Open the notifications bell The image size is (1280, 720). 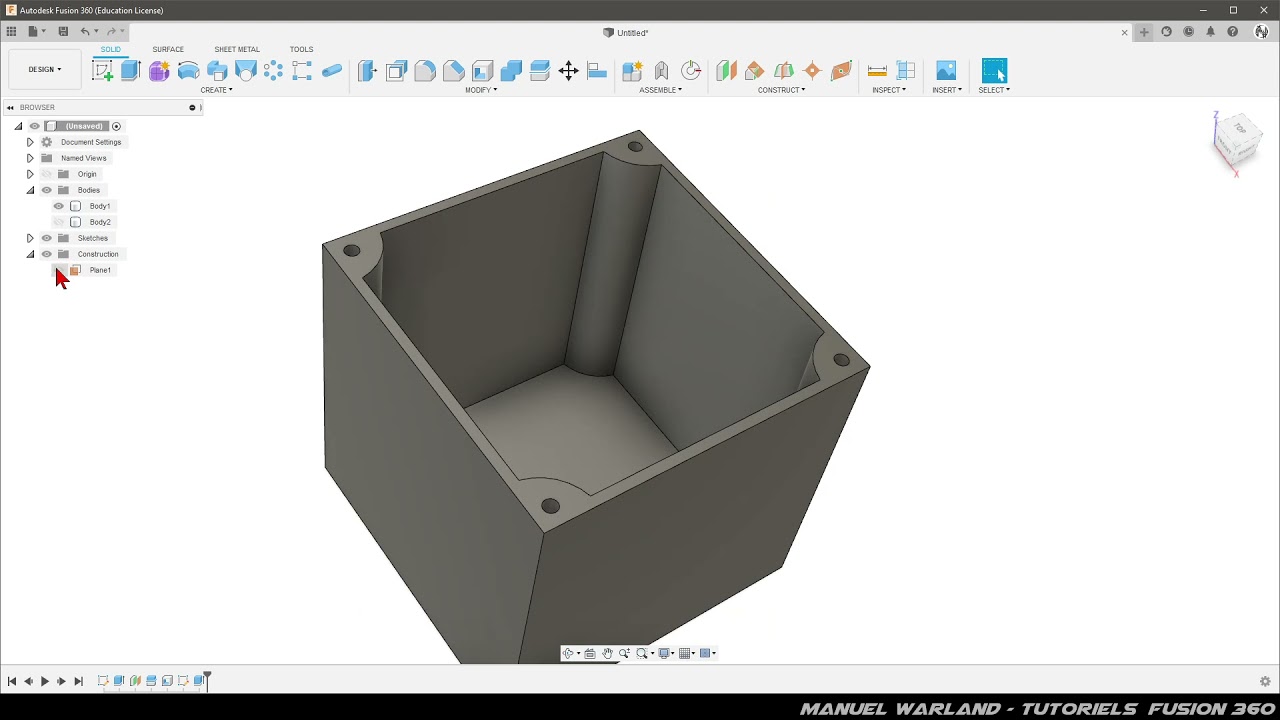[1210, 32]
